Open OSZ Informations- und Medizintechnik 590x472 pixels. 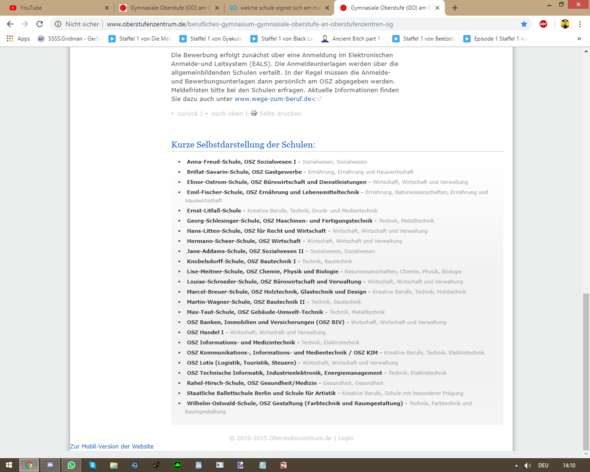[241, 343]
